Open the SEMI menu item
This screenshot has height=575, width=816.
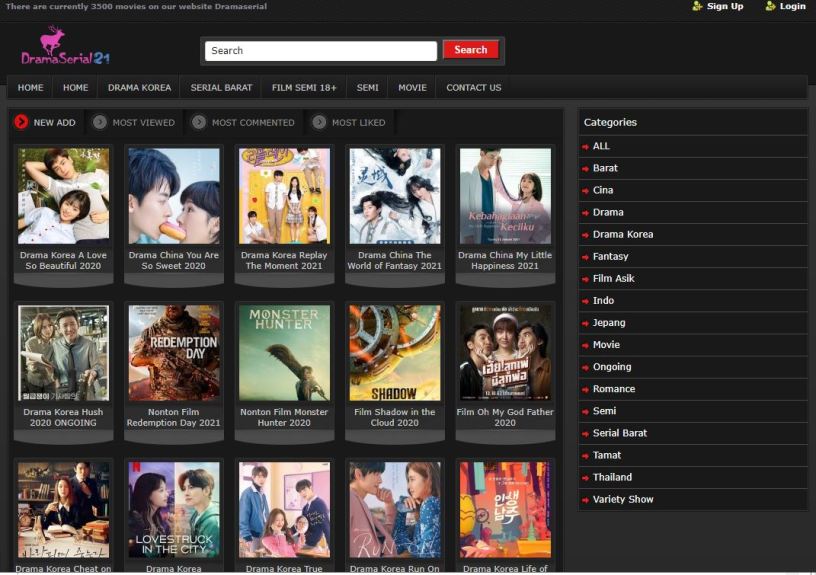[x=367, y=87]
